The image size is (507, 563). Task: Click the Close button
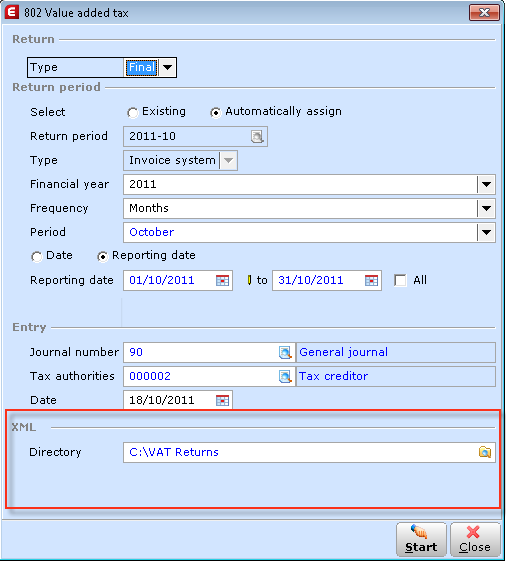tap(475, 540)
